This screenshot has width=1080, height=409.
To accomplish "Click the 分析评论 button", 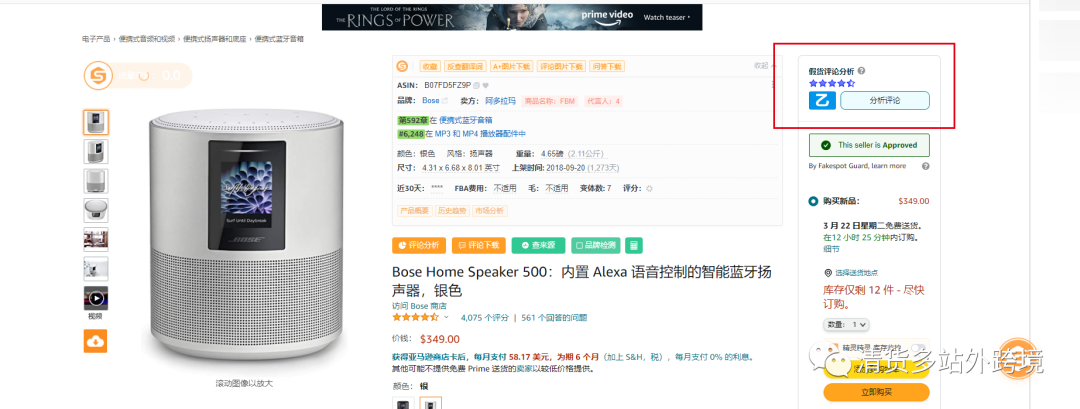I will click(x=884, y=101).
